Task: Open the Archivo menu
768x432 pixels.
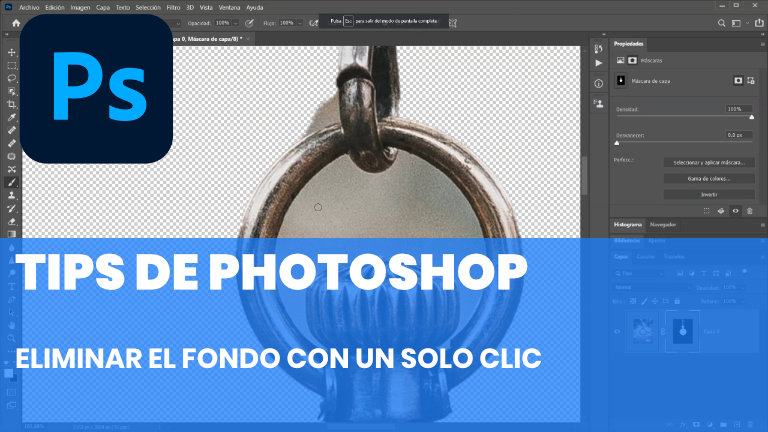Action: [x=29, y=7]
